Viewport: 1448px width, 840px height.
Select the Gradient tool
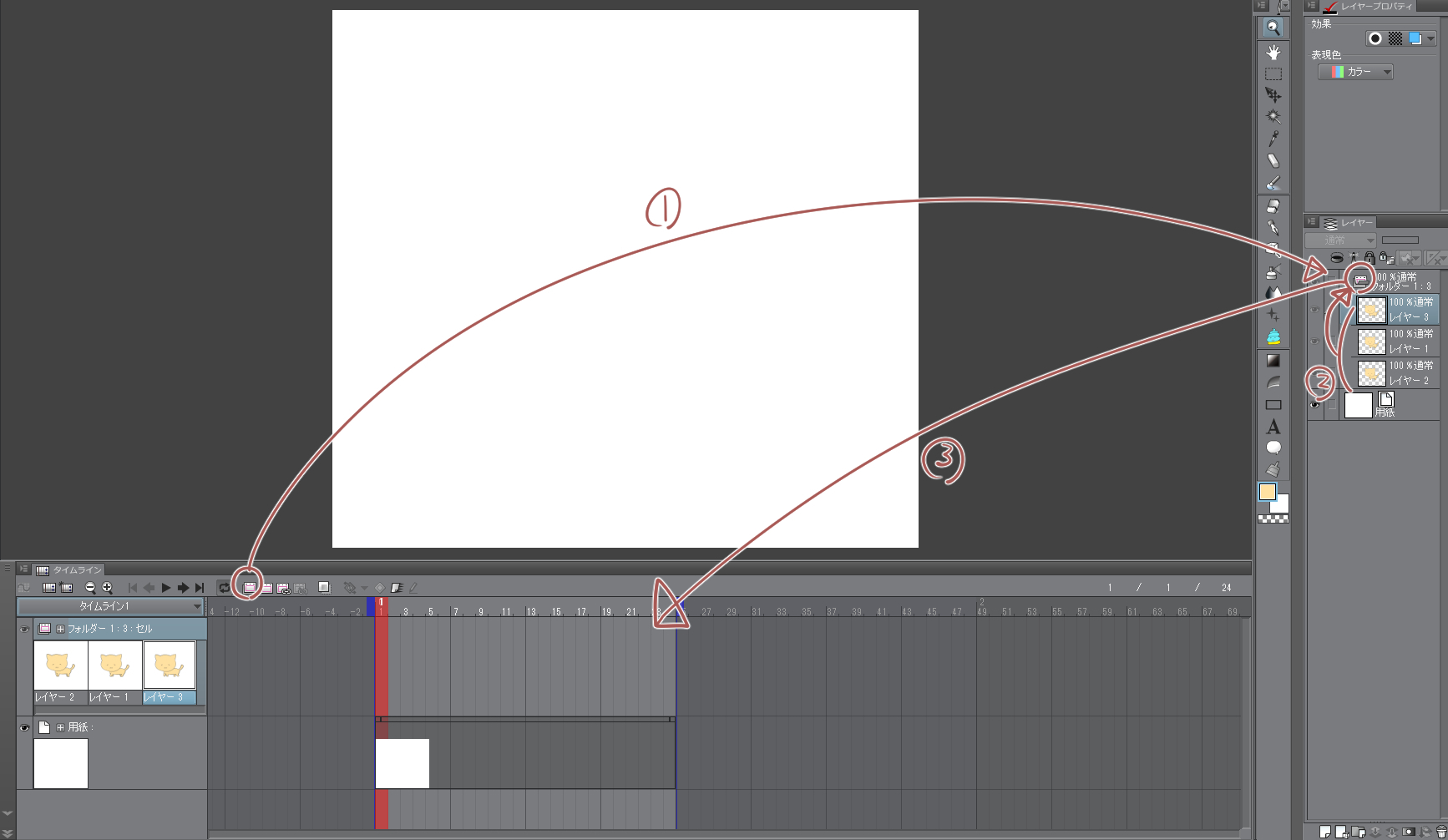1273,361
